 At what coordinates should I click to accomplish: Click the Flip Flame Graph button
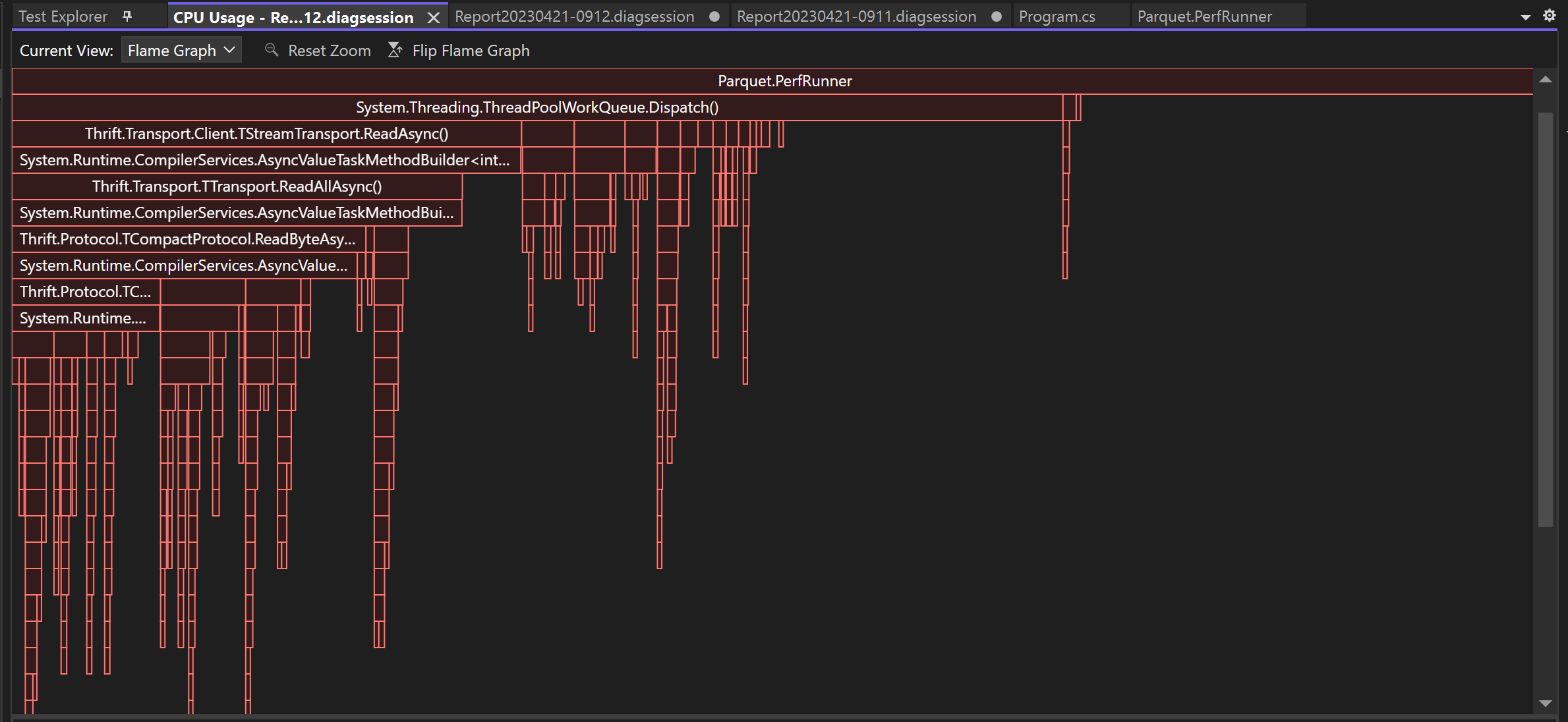(x=471, y=50)
